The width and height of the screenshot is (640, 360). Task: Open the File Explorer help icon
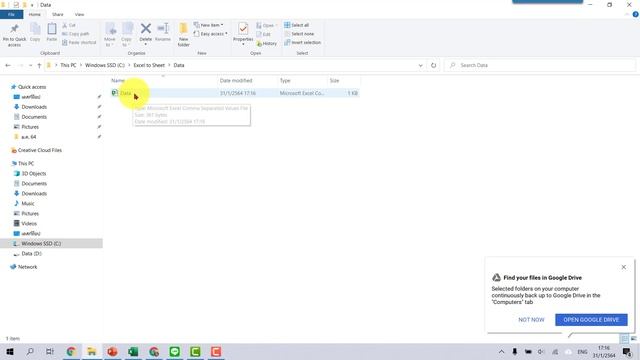point(636,14)
